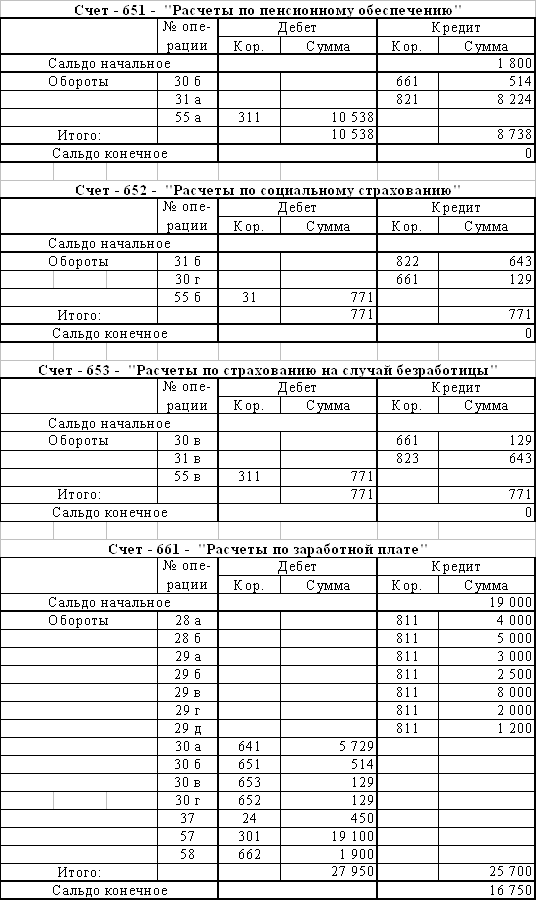Click the debit correspondent 662 for operation 58
The image size is (536, 900).
click(x=249, y=854)
